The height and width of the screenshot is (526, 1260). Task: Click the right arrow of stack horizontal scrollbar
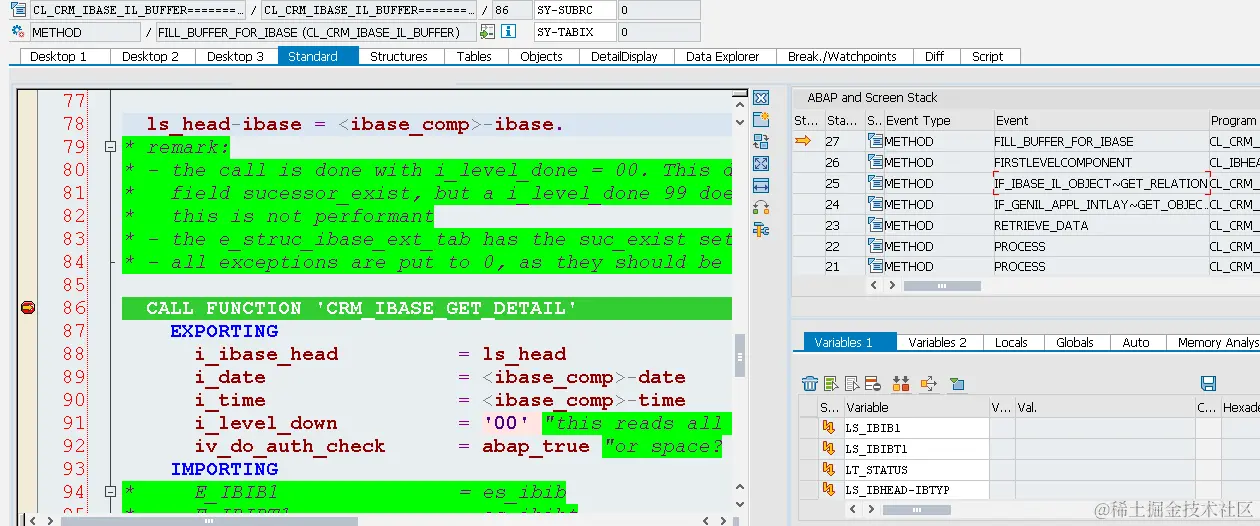tap(891, 286)
